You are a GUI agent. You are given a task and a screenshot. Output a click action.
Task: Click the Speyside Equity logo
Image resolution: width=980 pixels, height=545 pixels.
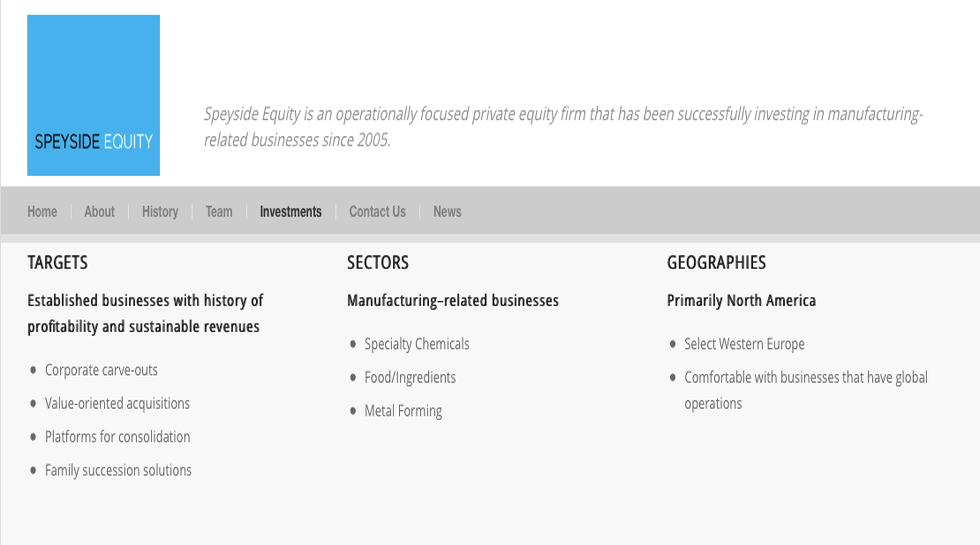(x=93, y=95)
